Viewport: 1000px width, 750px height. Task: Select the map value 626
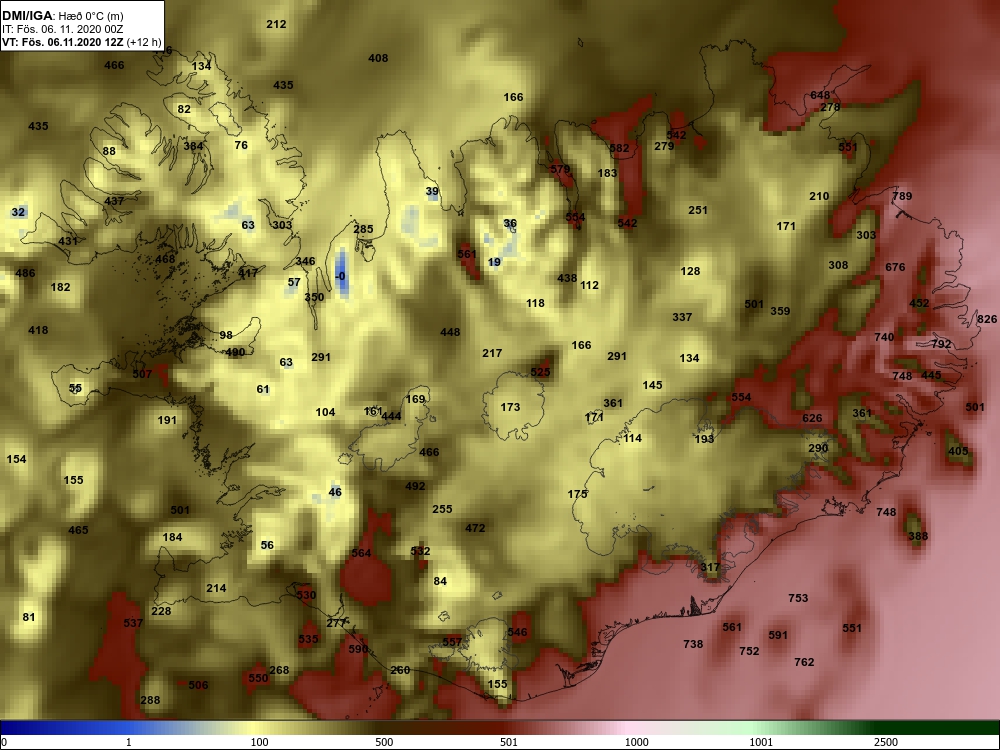(x=812, y=418)
